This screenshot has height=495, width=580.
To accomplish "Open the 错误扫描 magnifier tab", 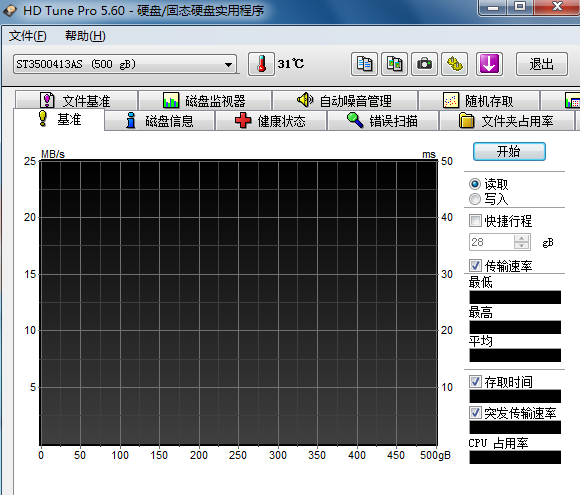I will tap(383, 121).
